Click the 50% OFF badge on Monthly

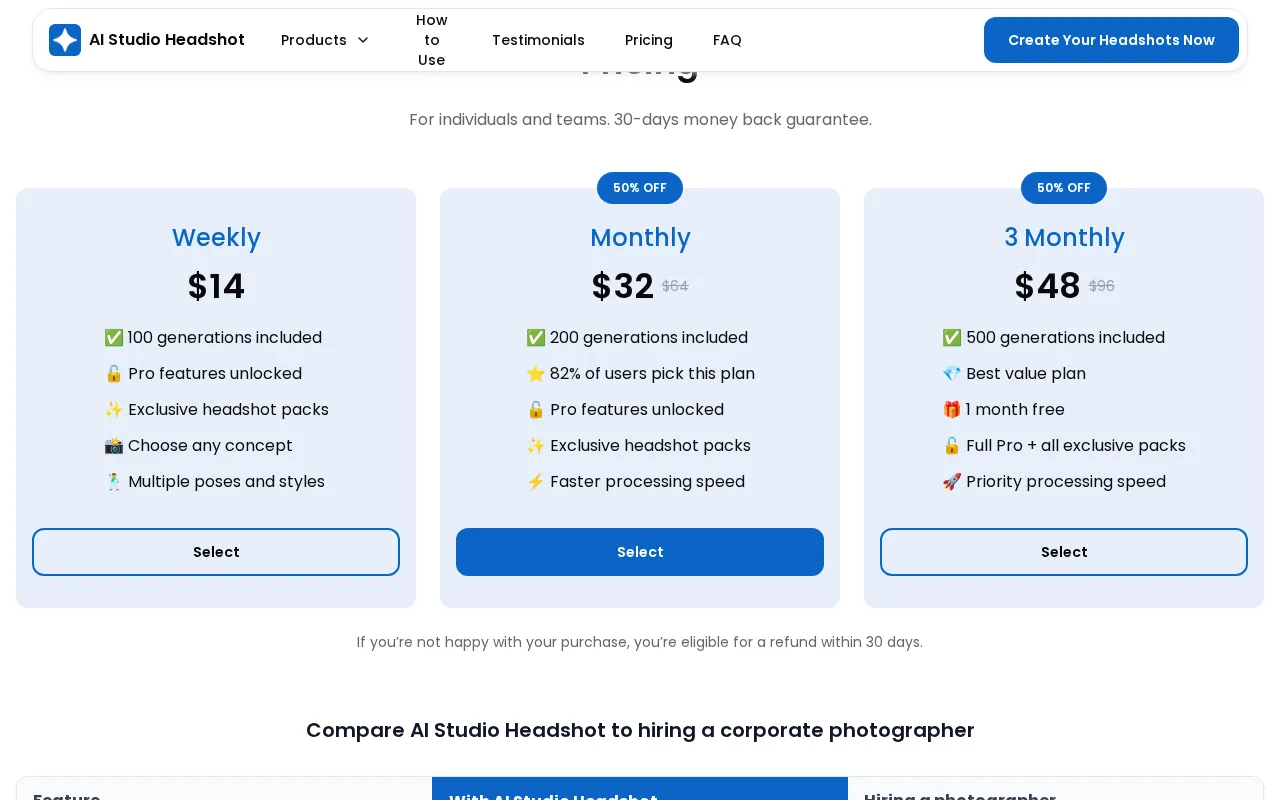(x=640, y=188)
